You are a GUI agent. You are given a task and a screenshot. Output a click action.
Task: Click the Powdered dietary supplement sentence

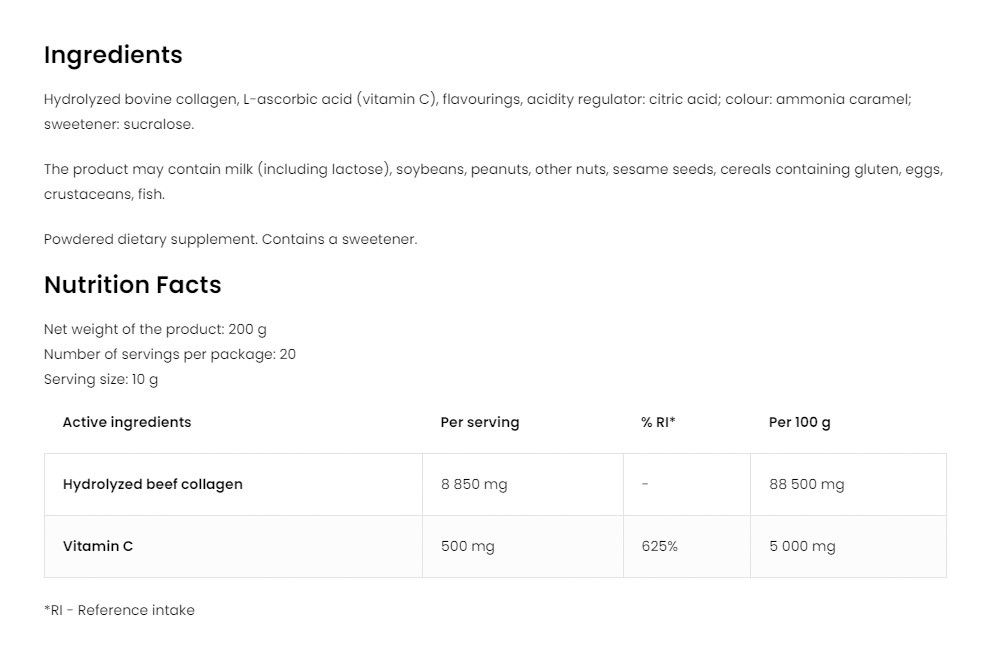tap(230, 240)
